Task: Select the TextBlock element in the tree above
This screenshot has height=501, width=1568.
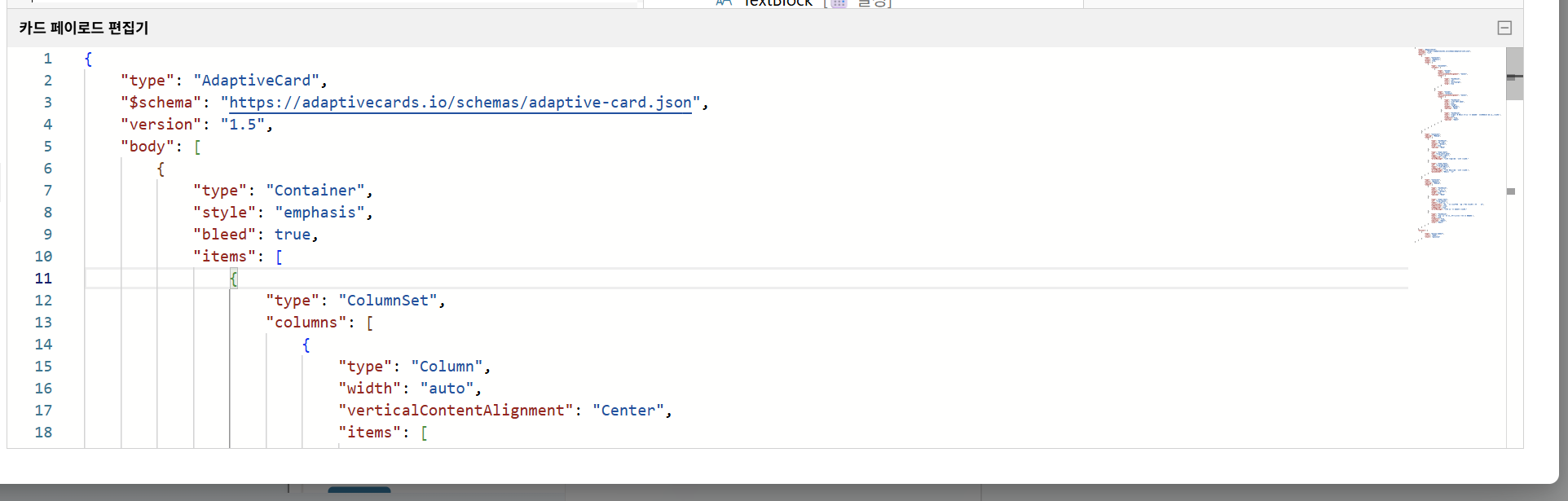Action: pyautogui.click(x=778, y=3)
